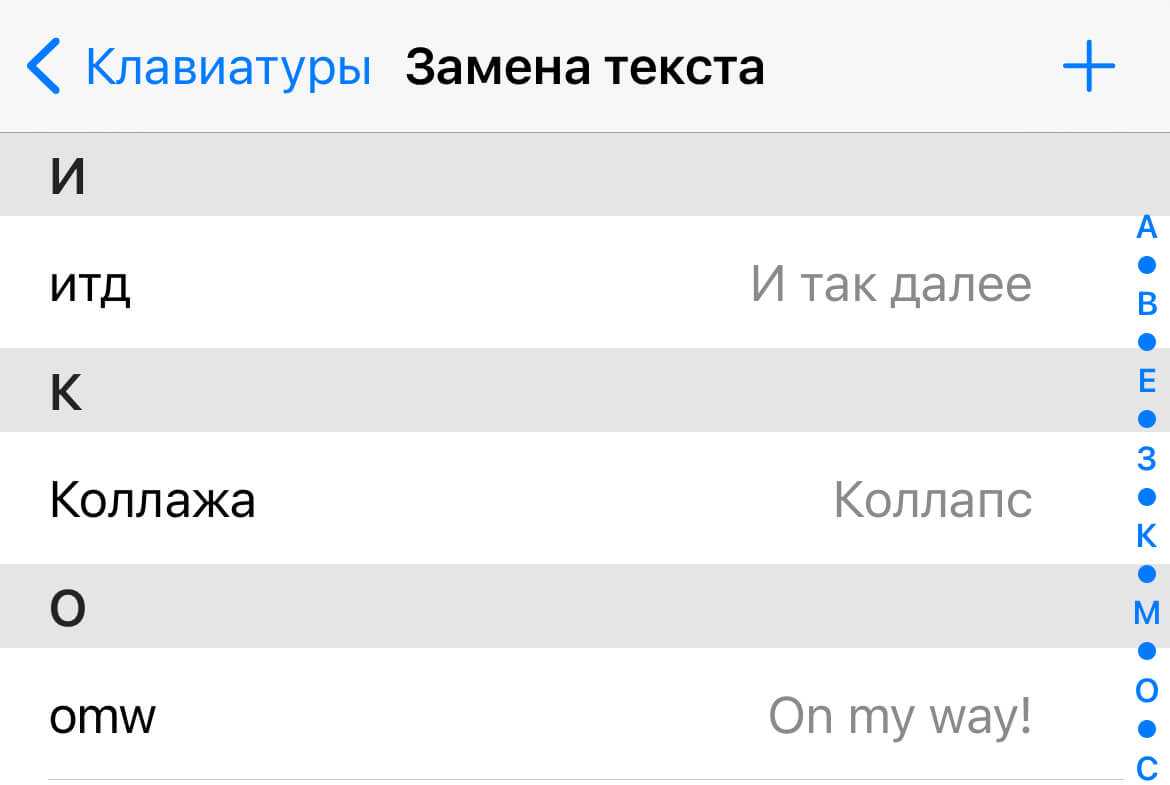Open the итд shortcut entry

[90, 285]
